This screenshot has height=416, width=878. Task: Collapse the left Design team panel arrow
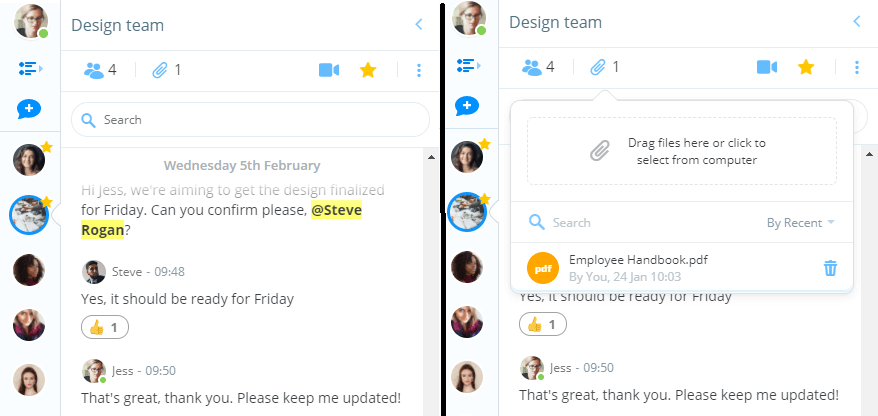[419, 24]
